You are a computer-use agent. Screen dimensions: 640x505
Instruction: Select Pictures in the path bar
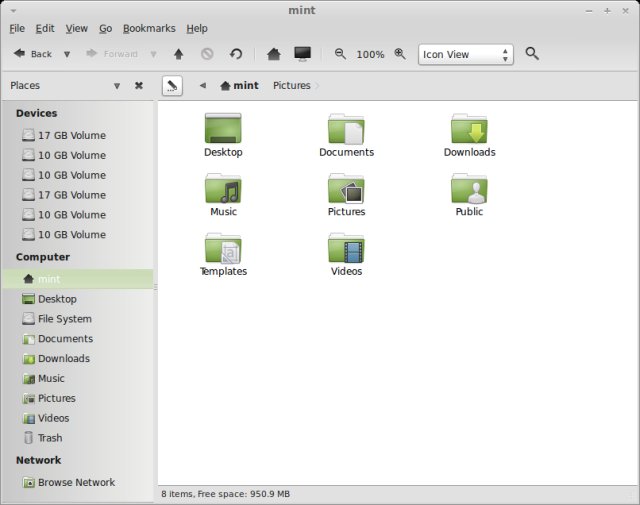(291, 85)
